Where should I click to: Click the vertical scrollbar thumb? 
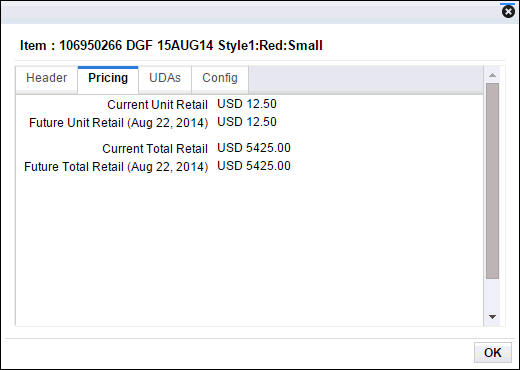(x=492, y=181)
